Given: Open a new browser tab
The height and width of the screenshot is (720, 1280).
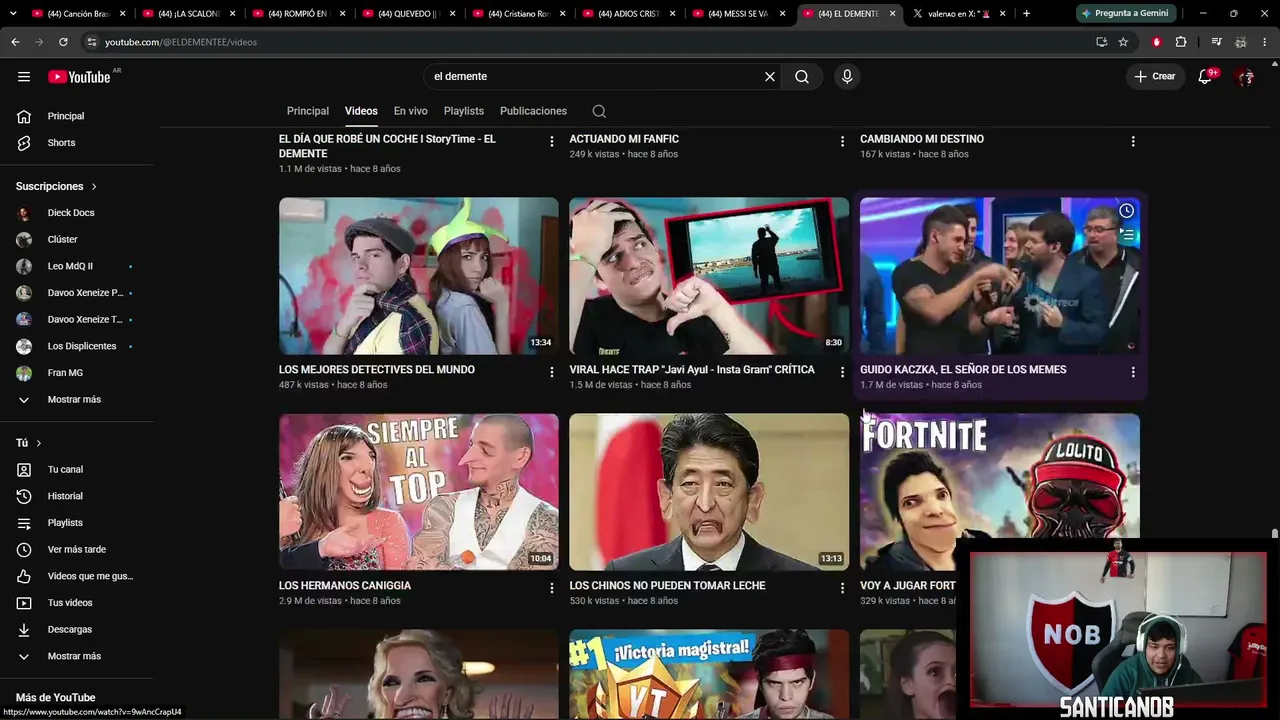Looking at the screenshot, I should click(x=1026, y=14).
